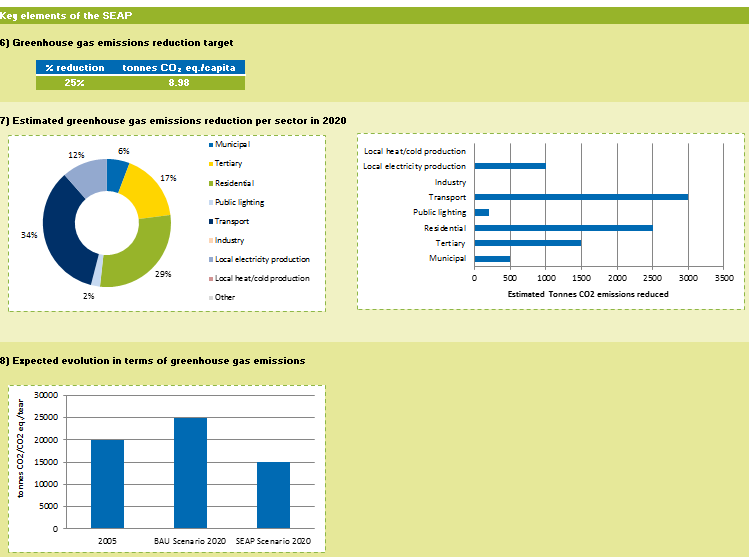Click the 'Local heat/cold production' bar chart label
This screenshot has width=749, height=557.
(x=415, y=151)
